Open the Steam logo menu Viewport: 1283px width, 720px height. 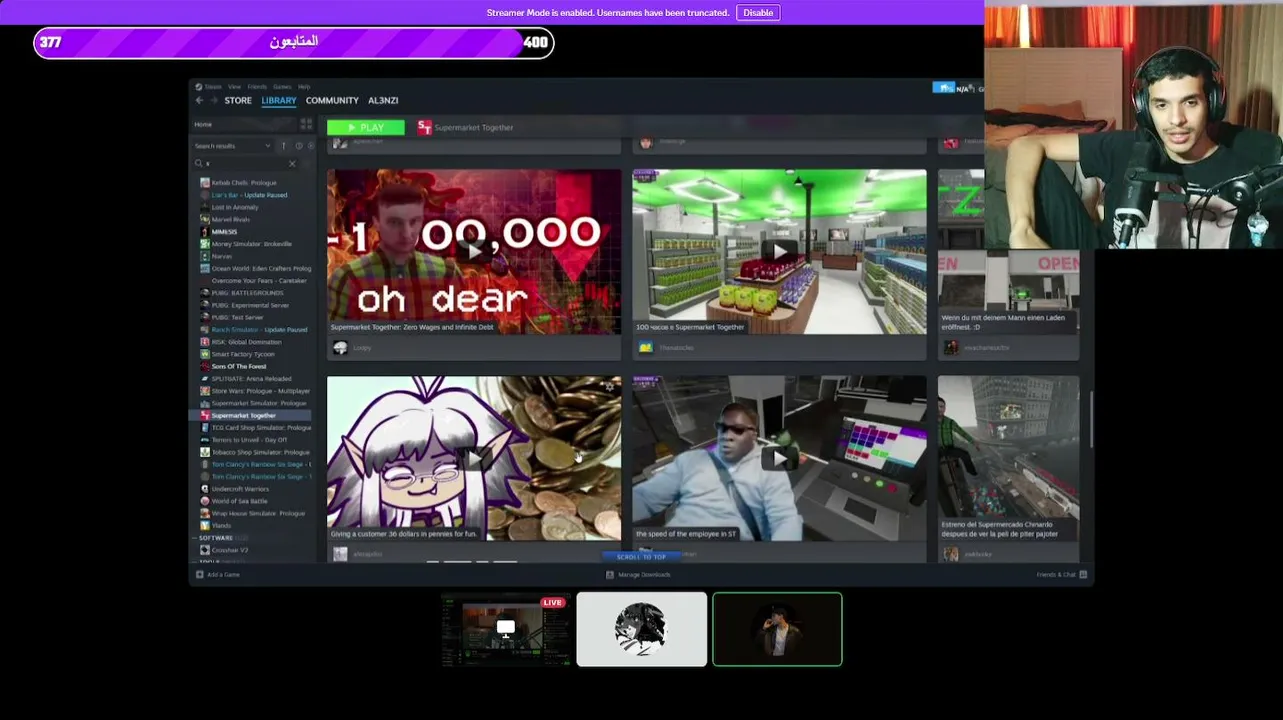[208, 87]
